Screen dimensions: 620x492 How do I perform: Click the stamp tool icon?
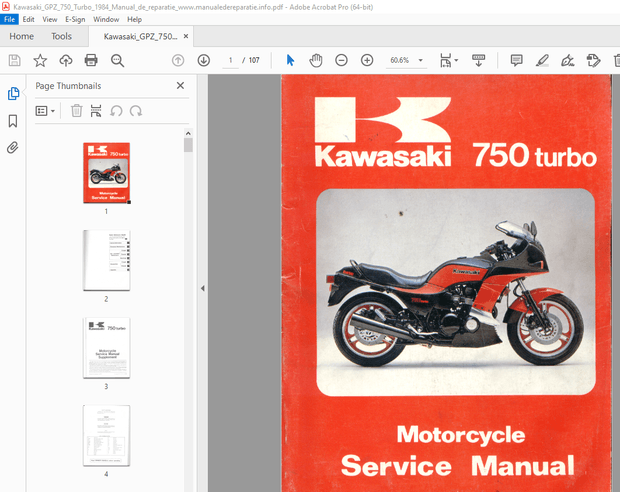(593, 61)
